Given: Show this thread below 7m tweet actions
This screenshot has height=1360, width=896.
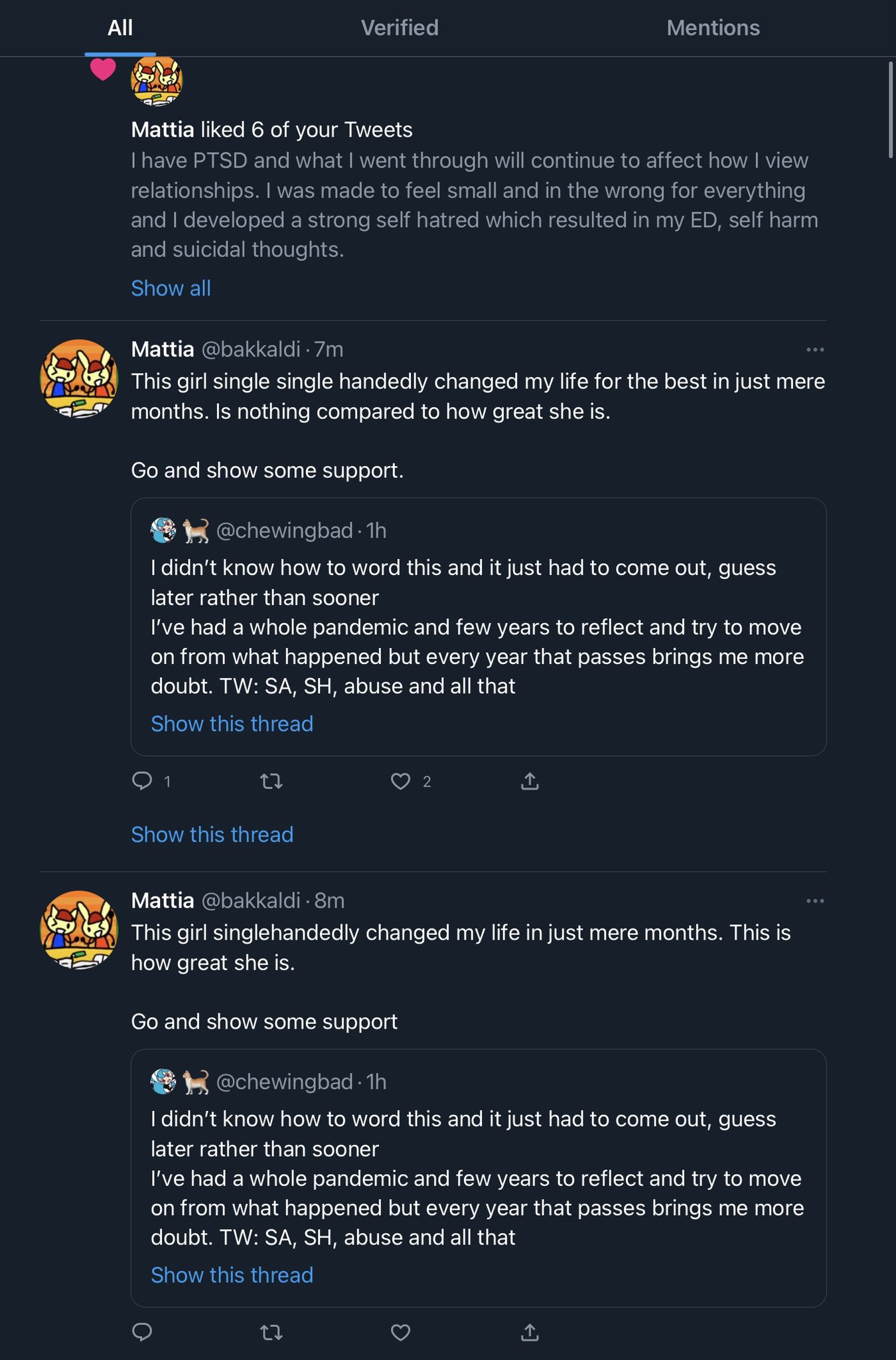Looking at the screenshot, I should click(212, 834).
